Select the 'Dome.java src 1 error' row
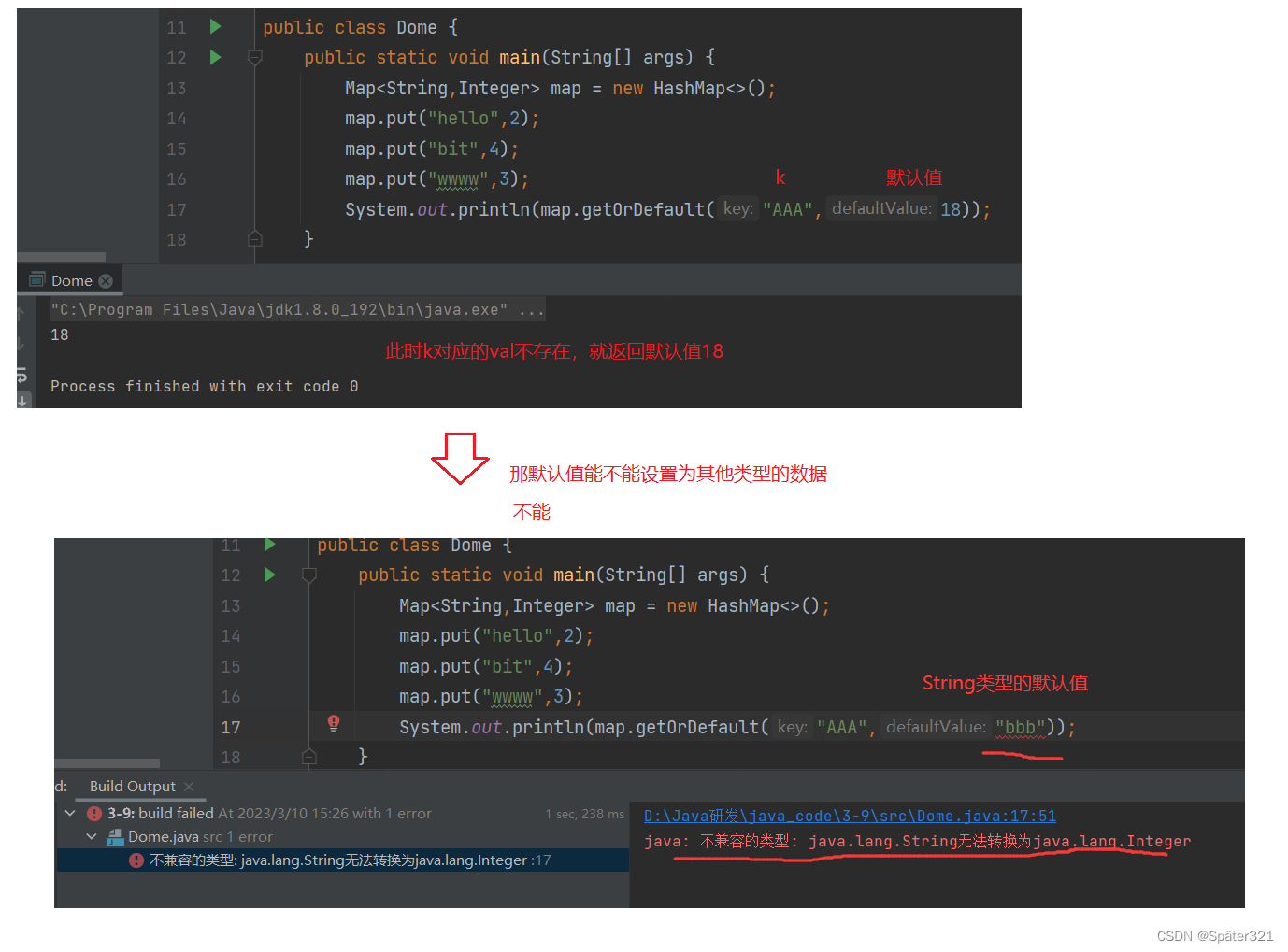1288x952 pixels. (343, 837)
